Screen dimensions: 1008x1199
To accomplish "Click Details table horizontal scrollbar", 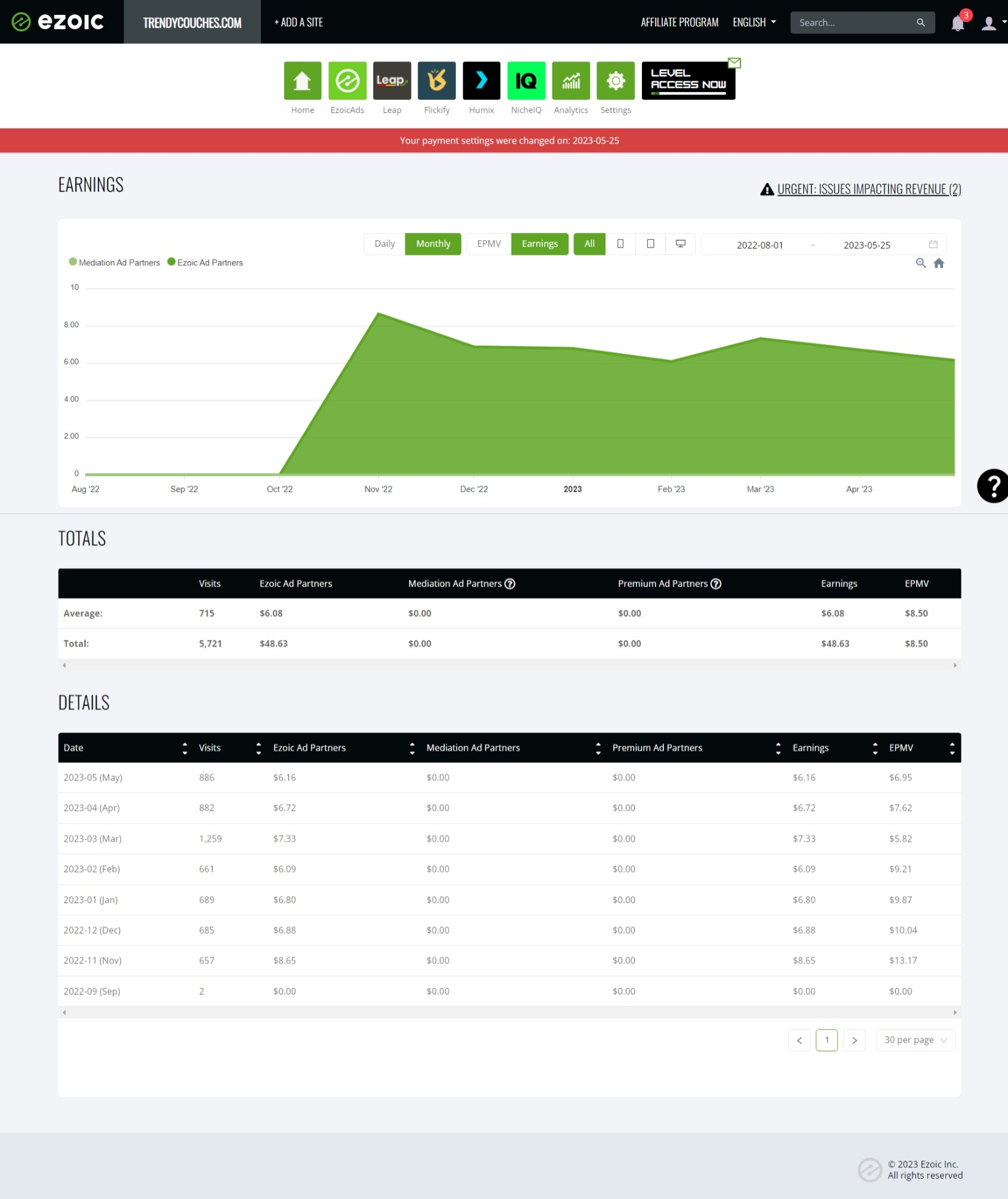I will pyautogui.click(x=509, y=1012).
